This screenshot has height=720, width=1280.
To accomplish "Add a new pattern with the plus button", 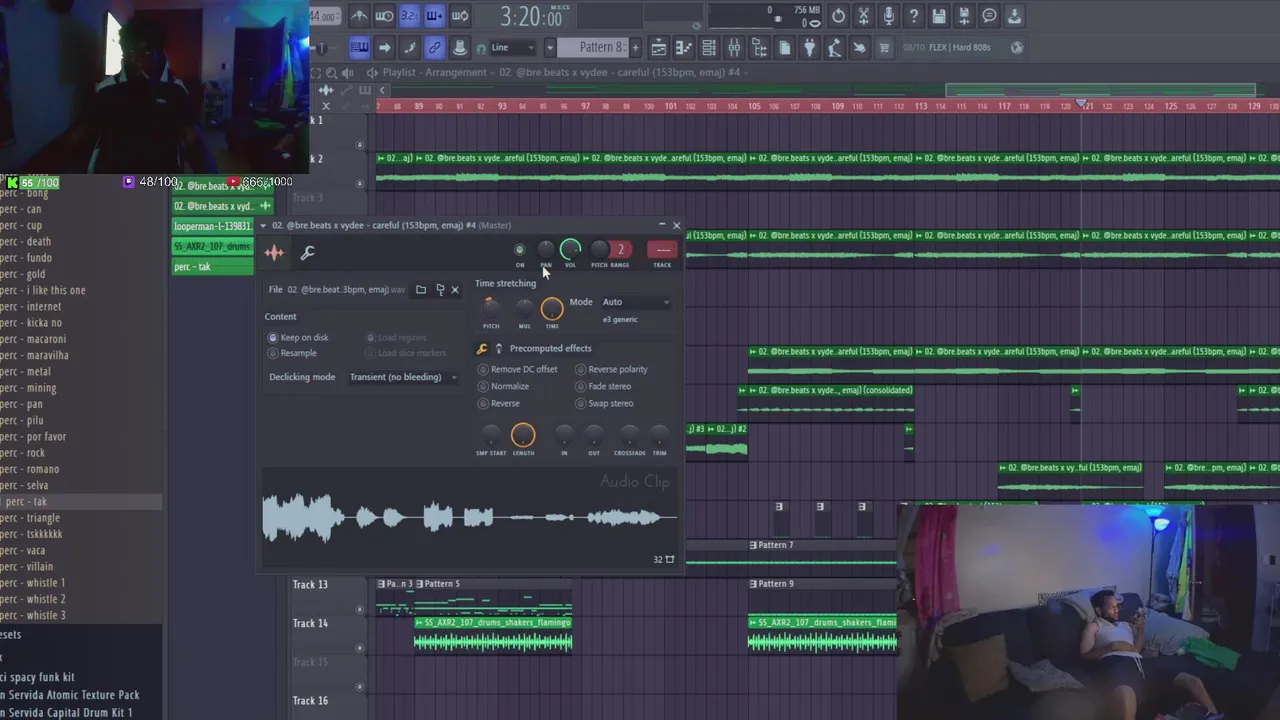I will click(635, 47).
